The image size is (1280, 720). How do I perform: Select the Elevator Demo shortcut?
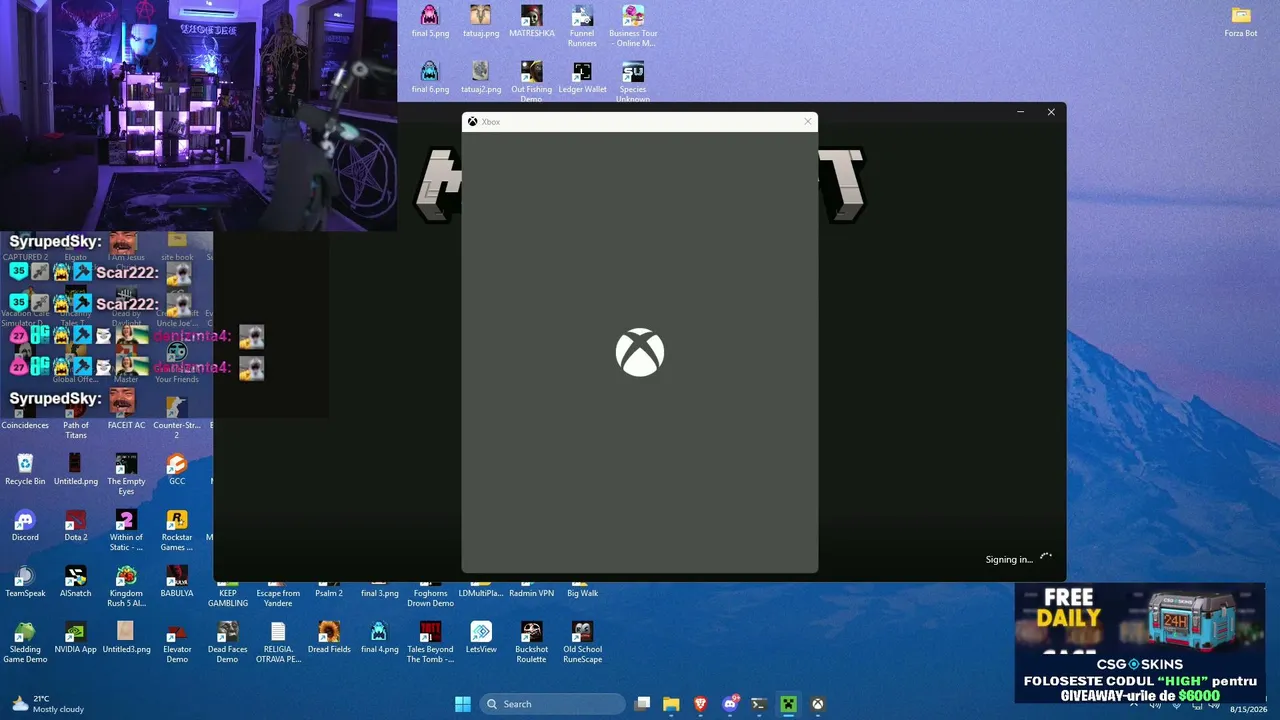tap(177, 642)
